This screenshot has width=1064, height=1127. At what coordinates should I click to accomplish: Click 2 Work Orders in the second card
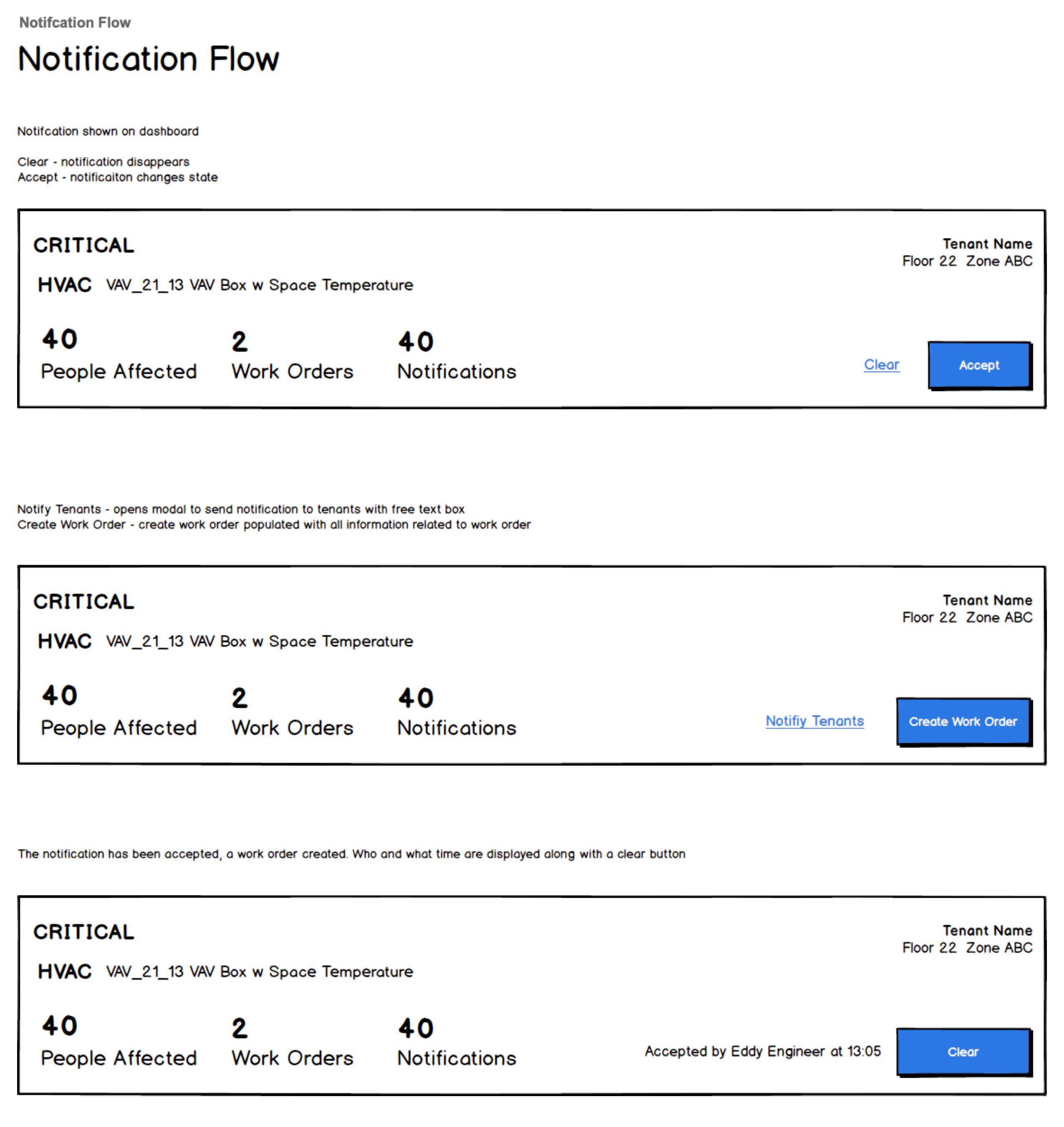coord(292,712)
